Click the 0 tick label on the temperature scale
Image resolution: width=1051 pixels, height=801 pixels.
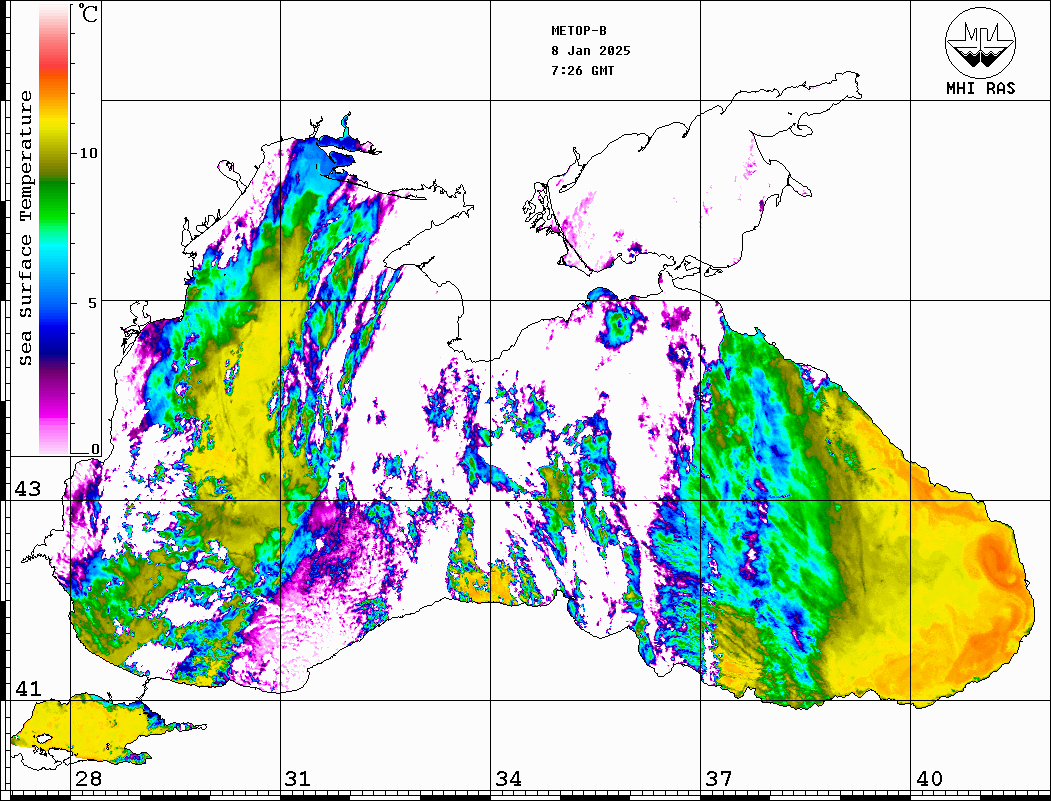click(95, 449)
